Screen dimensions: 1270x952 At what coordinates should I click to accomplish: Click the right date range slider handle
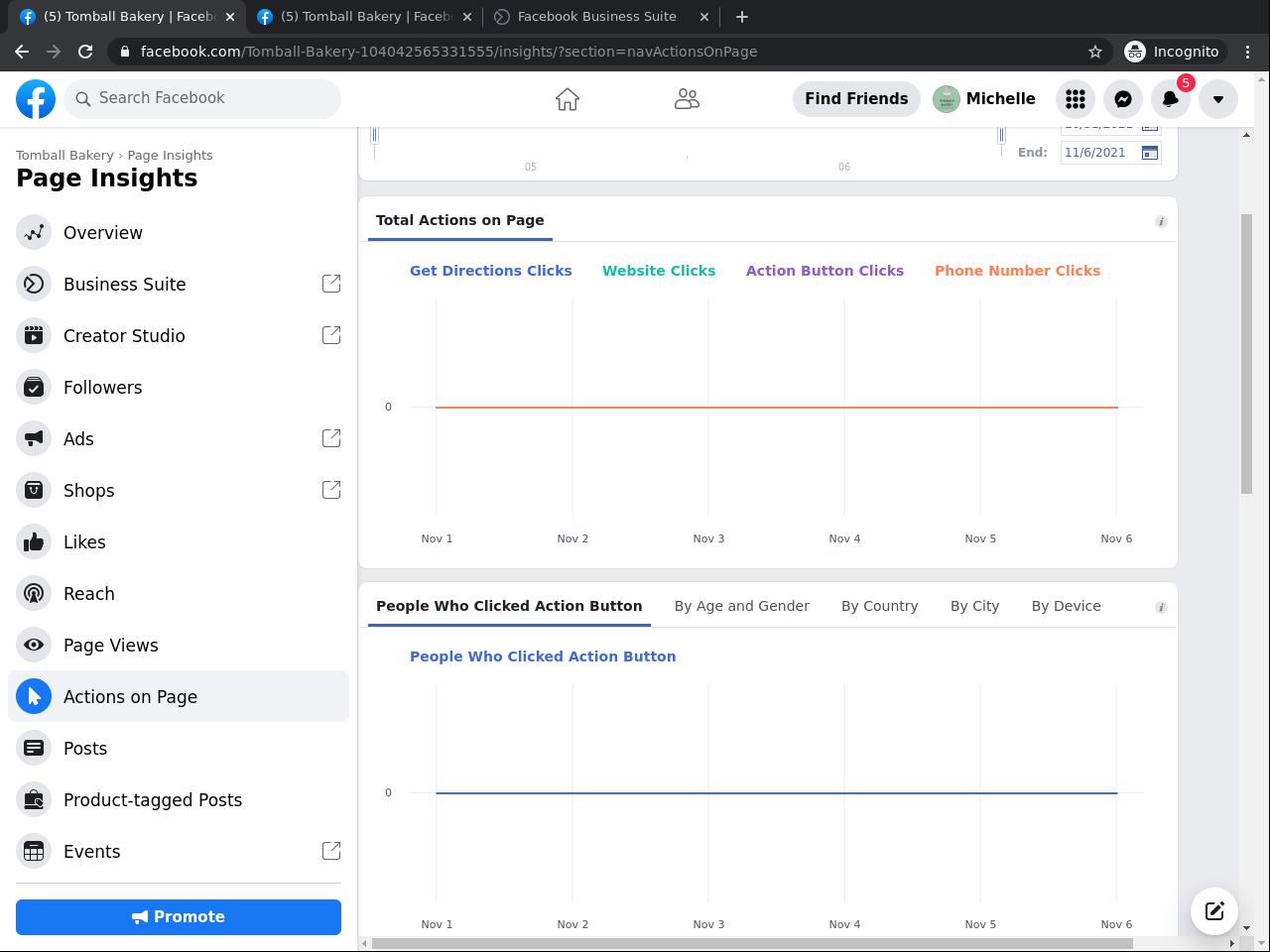[1001, 136]
